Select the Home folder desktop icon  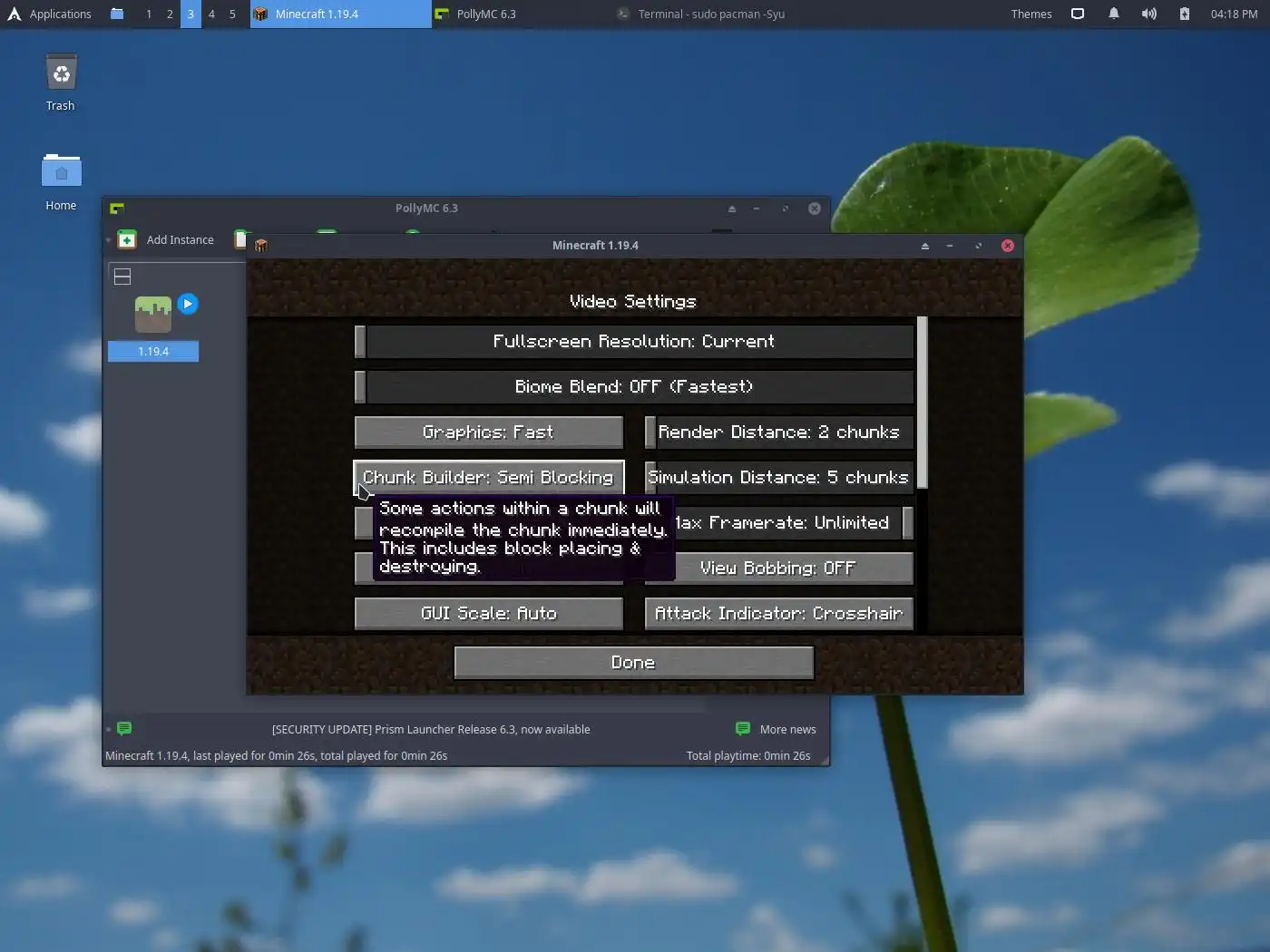pos(61,182)
